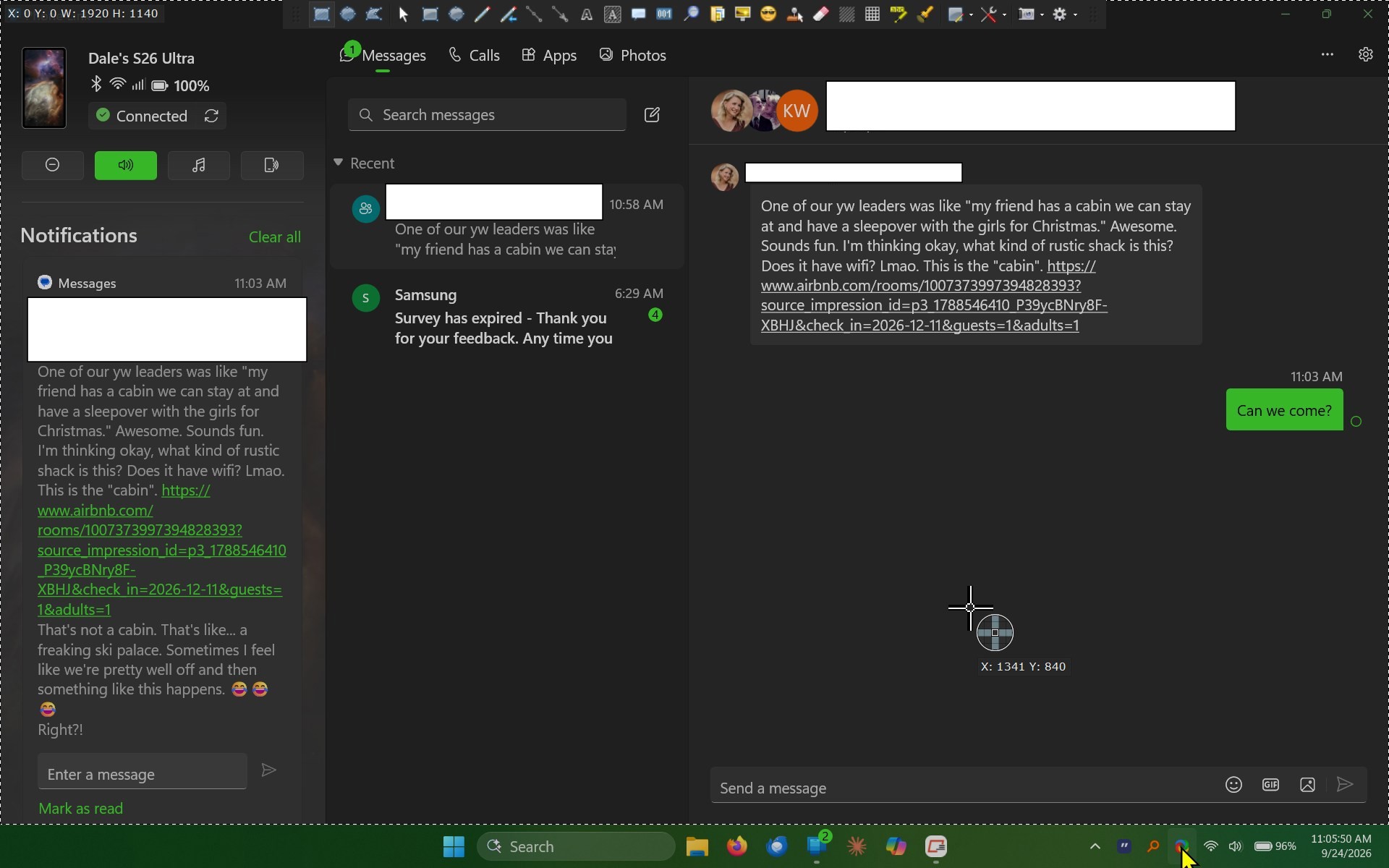Mark the notification as read
The width and height of the screenshot is (1389, 868).
click(80, 808)
